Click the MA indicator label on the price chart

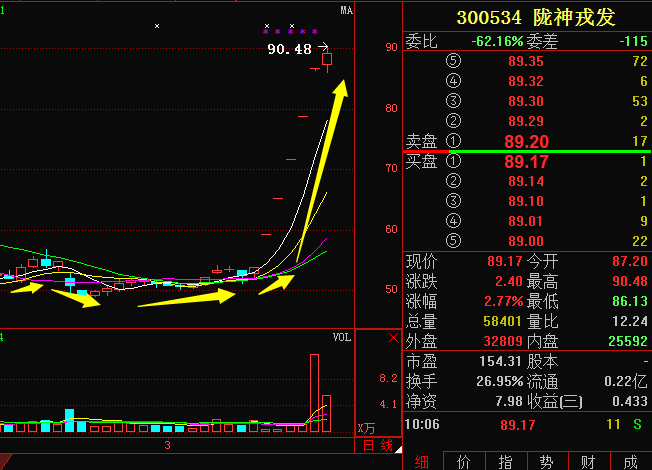pyautogui.click(x=346, y=11)
